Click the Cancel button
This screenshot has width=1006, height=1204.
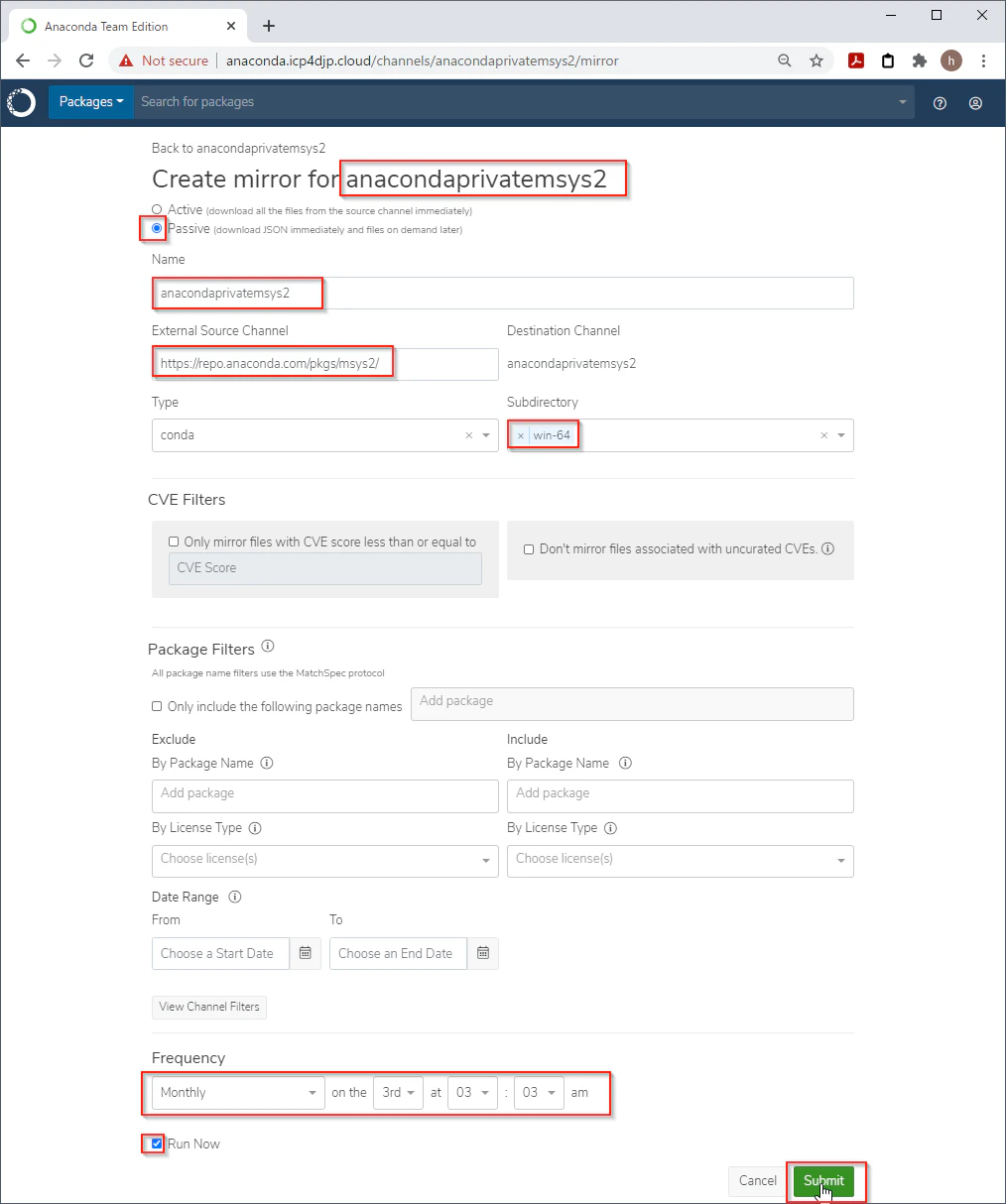[758, 1180]
